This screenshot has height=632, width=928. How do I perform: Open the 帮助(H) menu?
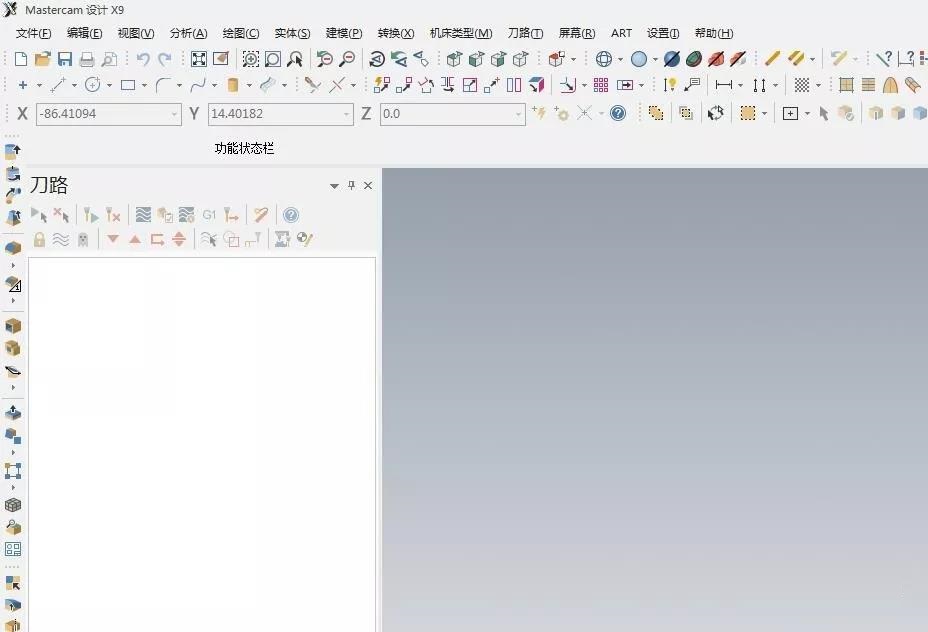pyautogui.click(x=714, y=33)
